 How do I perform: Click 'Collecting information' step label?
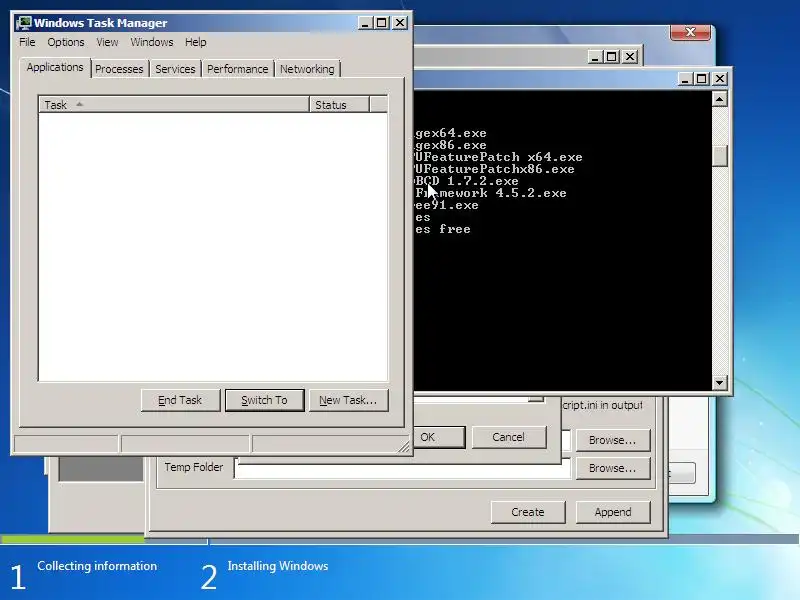coord(97,566)
